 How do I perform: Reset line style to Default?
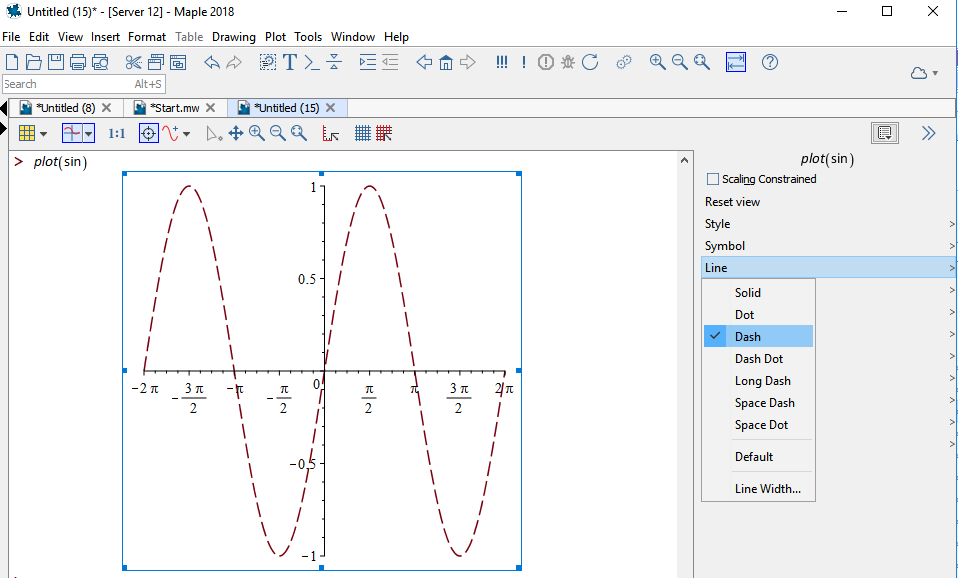click(758, 456)
